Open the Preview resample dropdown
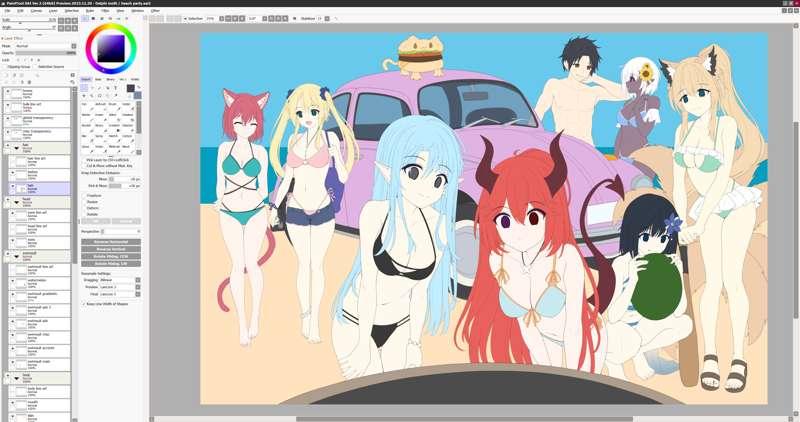This screenshot has height=422, width=800. click(x=119, y=287)
